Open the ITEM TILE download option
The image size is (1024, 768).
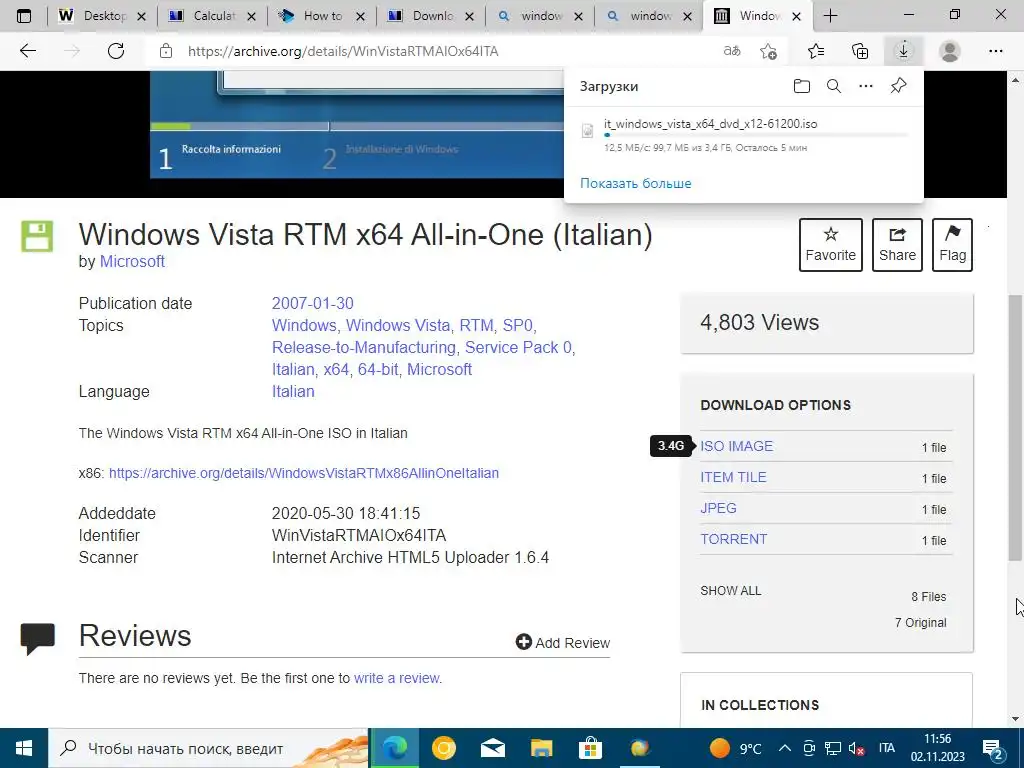coord(733,477)
